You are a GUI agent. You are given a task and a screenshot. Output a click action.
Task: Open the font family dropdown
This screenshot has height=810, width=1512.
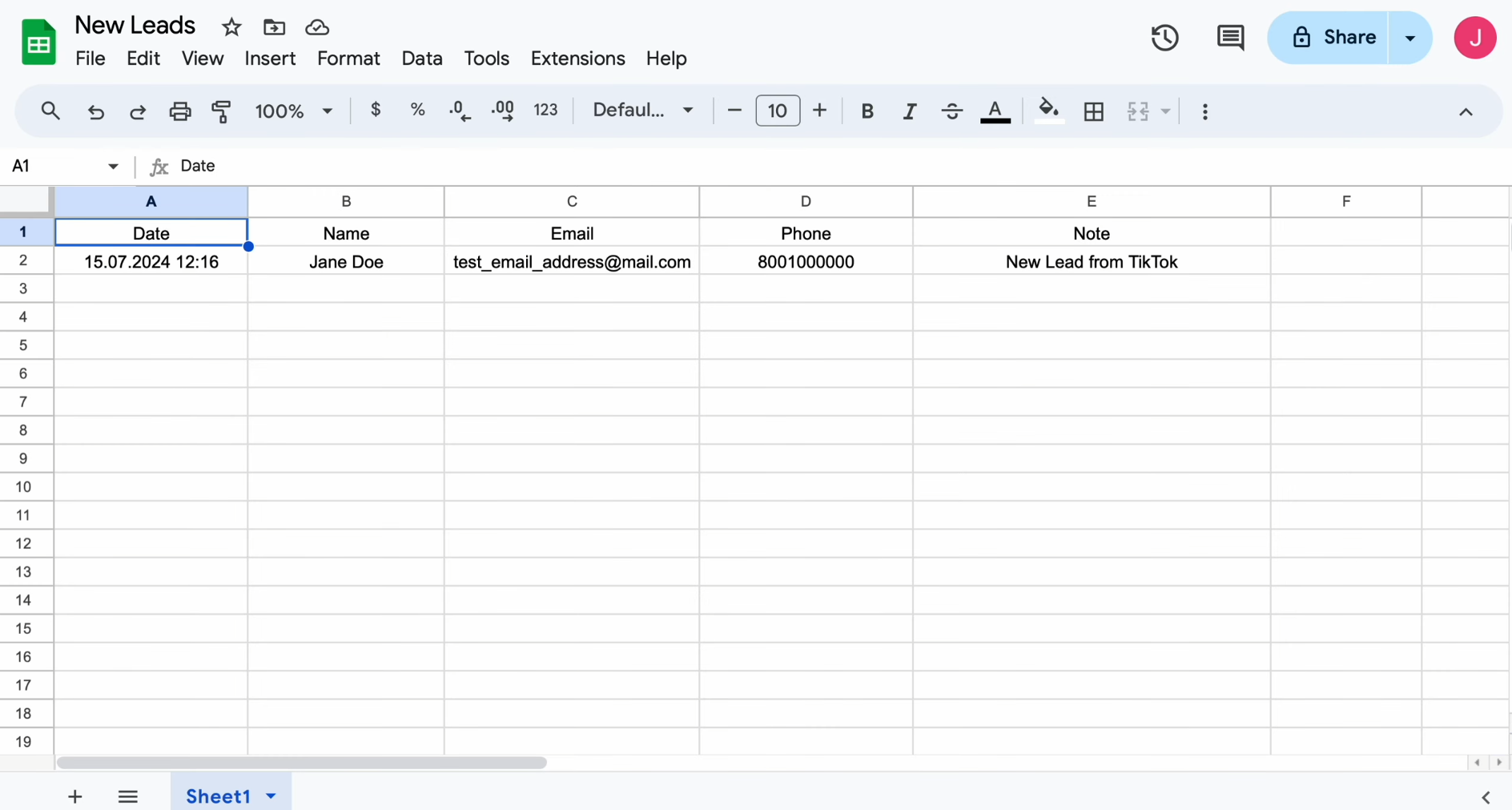pos(642,110)
